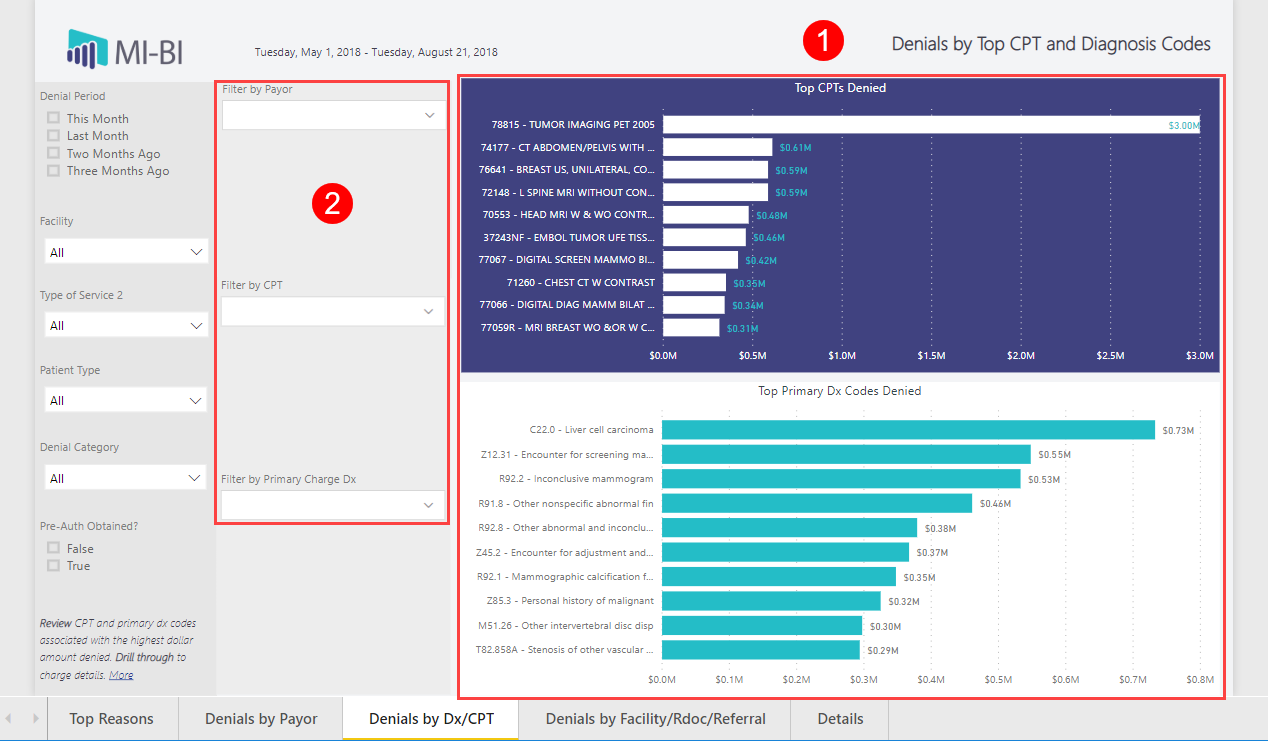Expand the Facility dropdown
1268x741 pixels.
[x=126, y=252]
